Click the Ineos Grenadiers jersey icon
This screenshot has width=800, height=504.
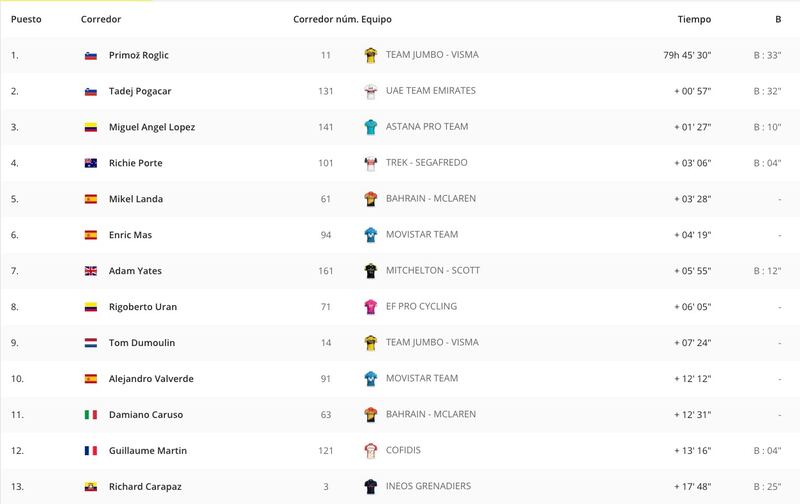click(x=370, y=487)
